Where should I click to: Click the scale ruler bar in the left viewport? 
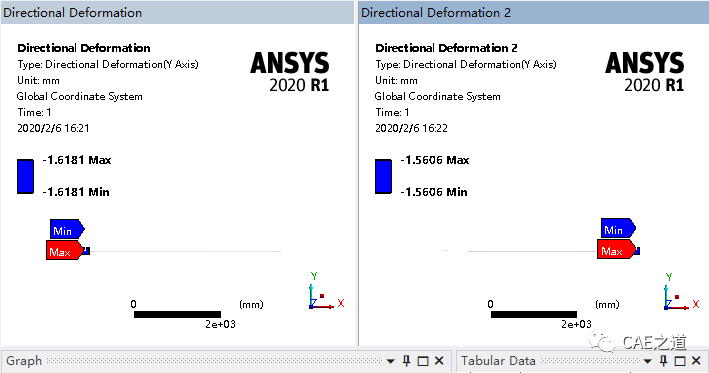[x=177, y=314]
